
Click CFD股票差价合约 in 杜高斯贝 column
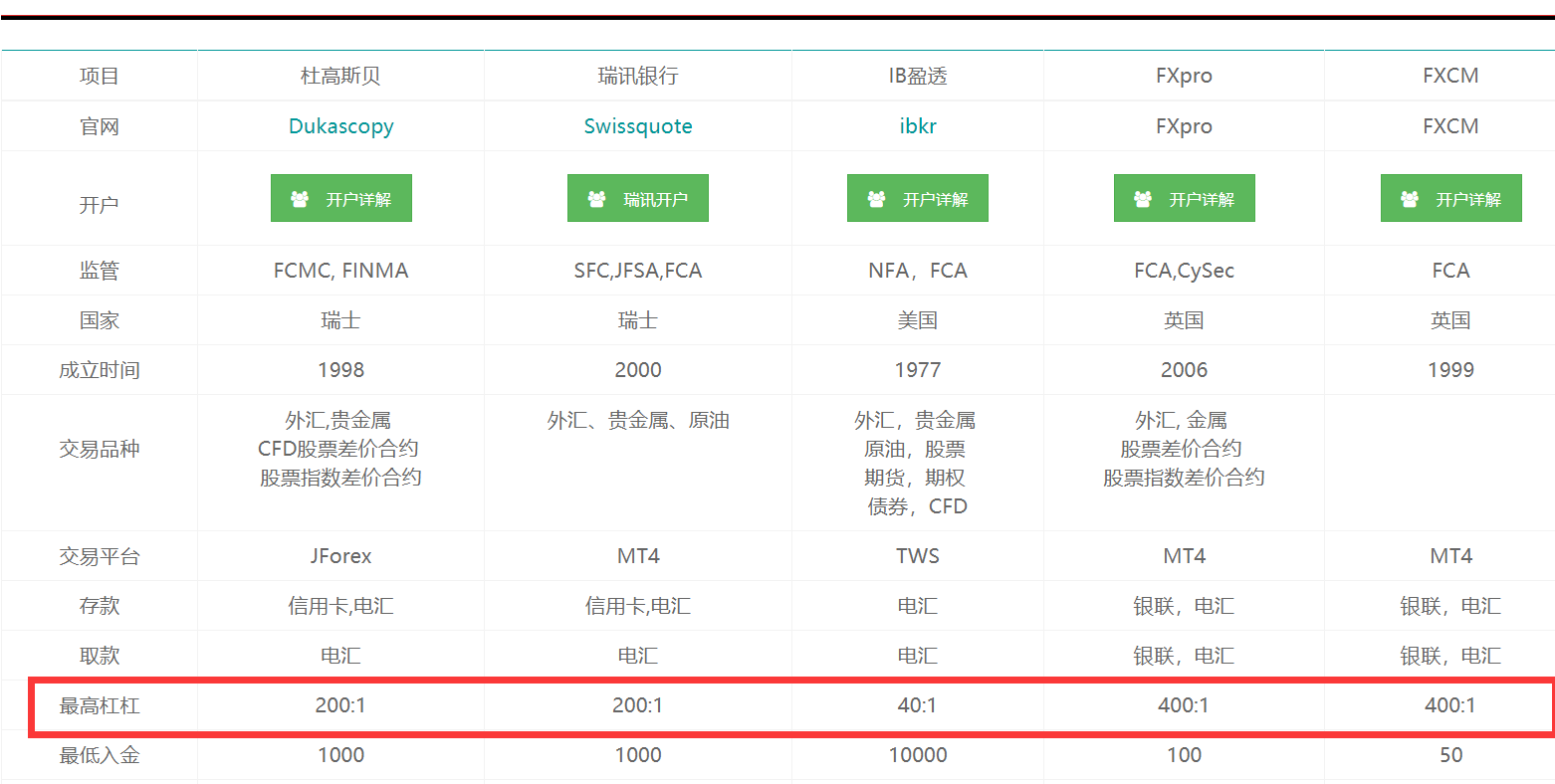pyautogui.click(x=338, y=449)
